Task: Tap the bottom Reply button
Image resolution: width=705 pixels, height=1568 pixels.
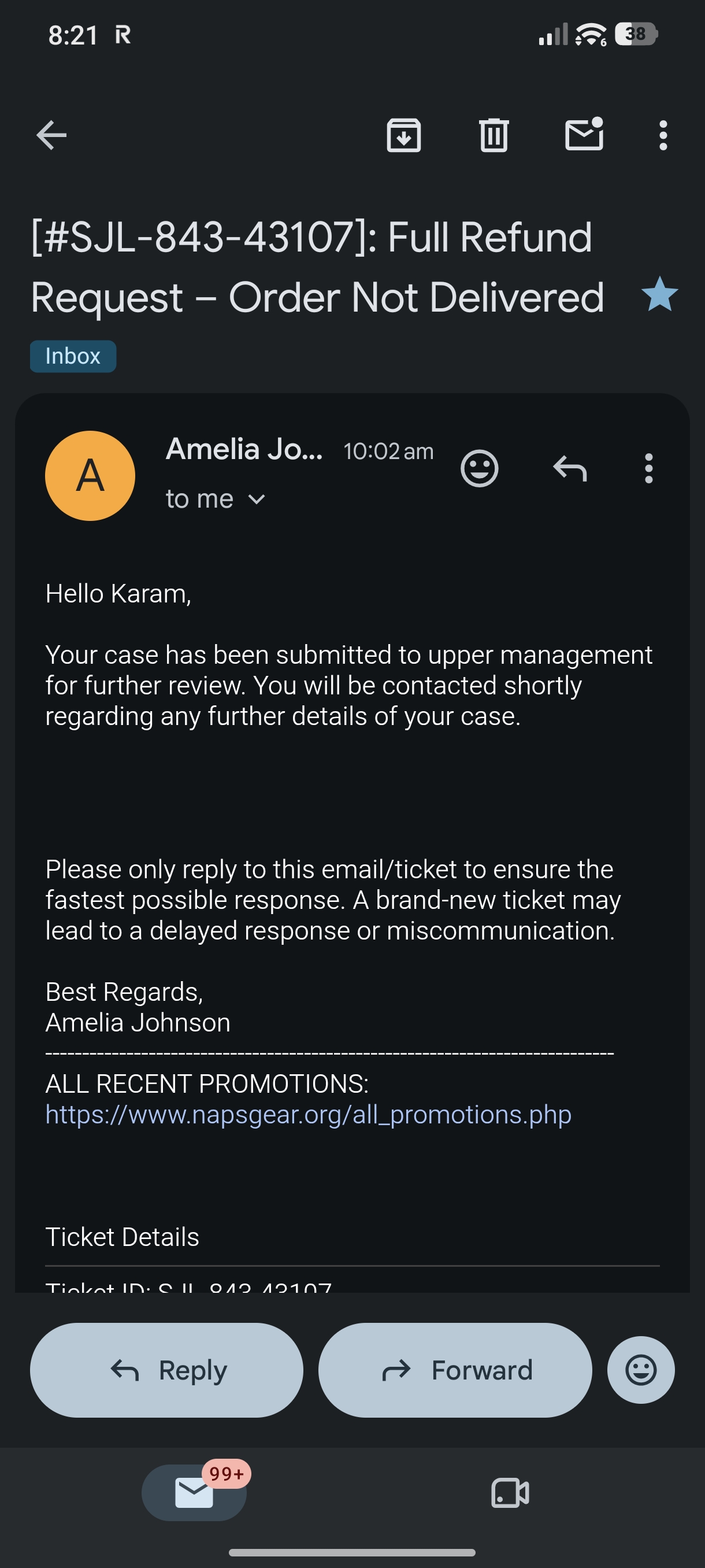Action: tap(166, 1370)
